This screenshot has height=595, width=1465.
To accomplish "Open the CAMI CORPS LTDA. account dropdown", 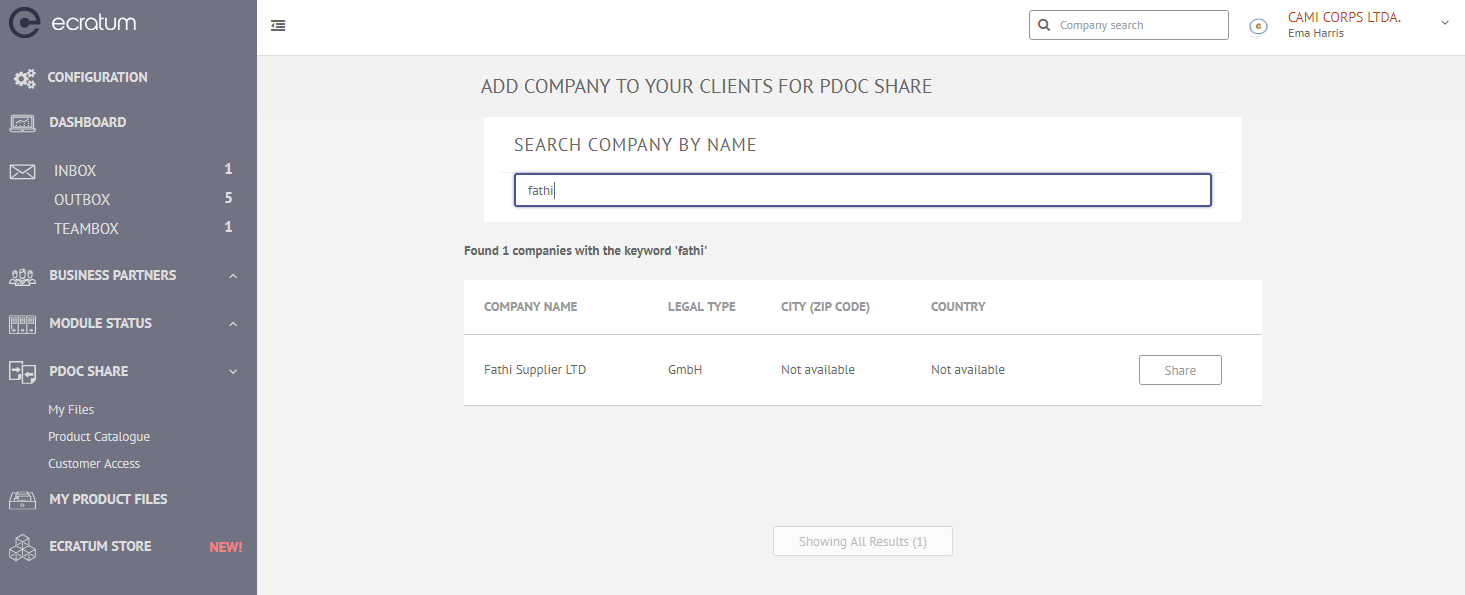I will [1445, 22].
